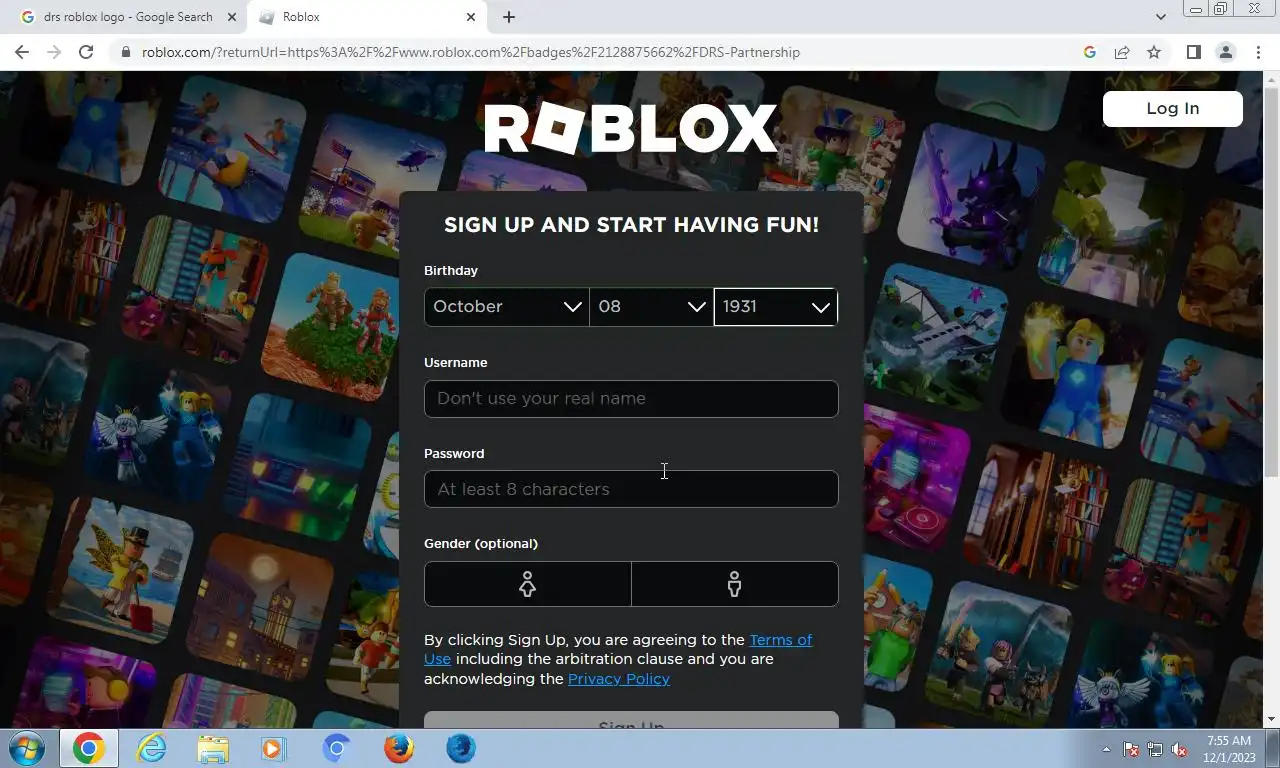
Task: Open the birthday day dropdown showing 08
Action: point(651,307)
